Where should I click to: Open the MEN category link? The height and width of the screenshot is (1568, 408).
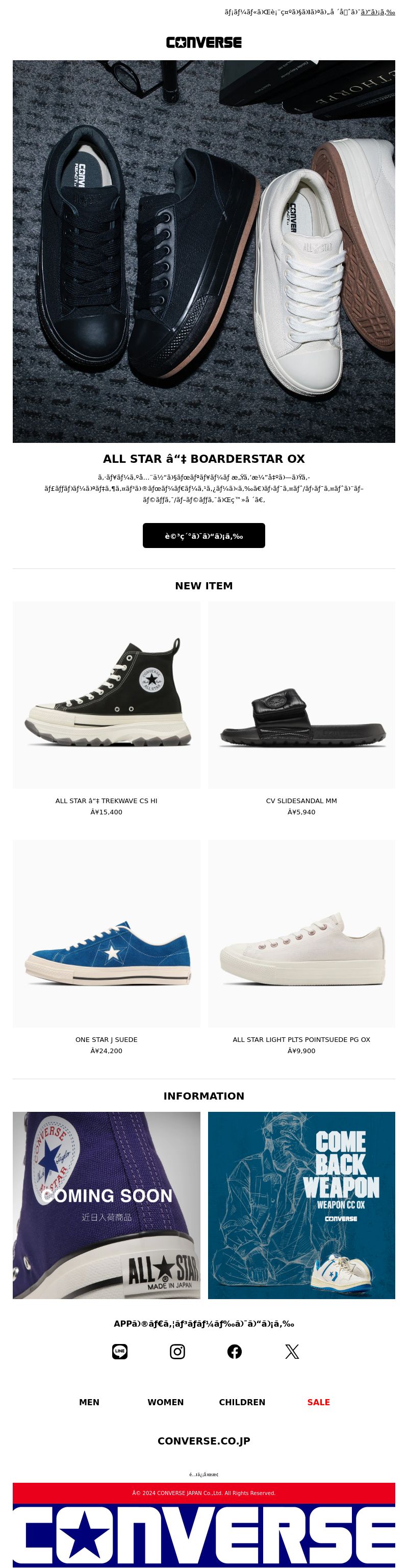(89, 1402)
